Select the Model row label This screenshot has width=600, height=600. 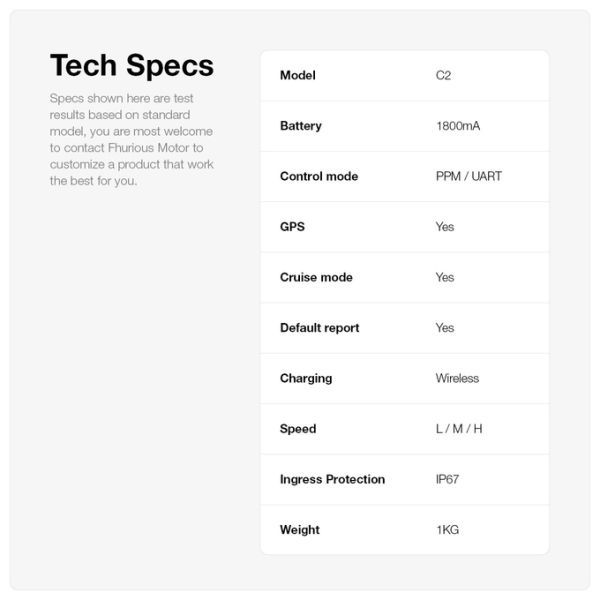tap(298, 76)
